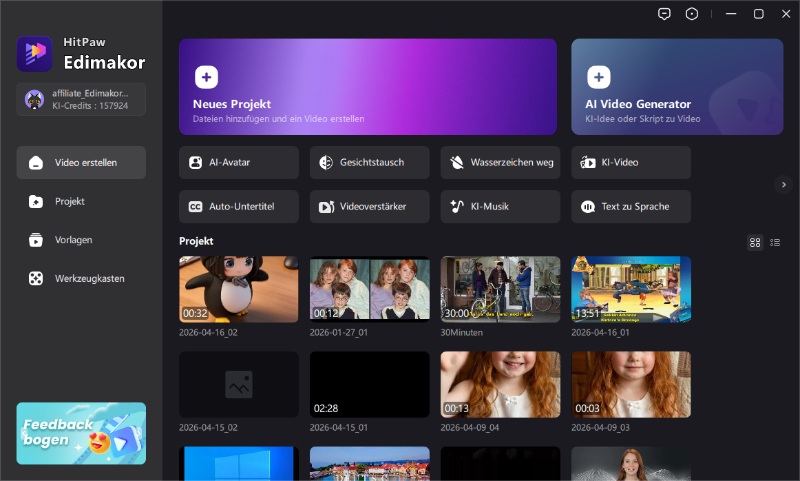Click the project name 2026-04-09_04

pyautogui.click(x=470, y=427)
